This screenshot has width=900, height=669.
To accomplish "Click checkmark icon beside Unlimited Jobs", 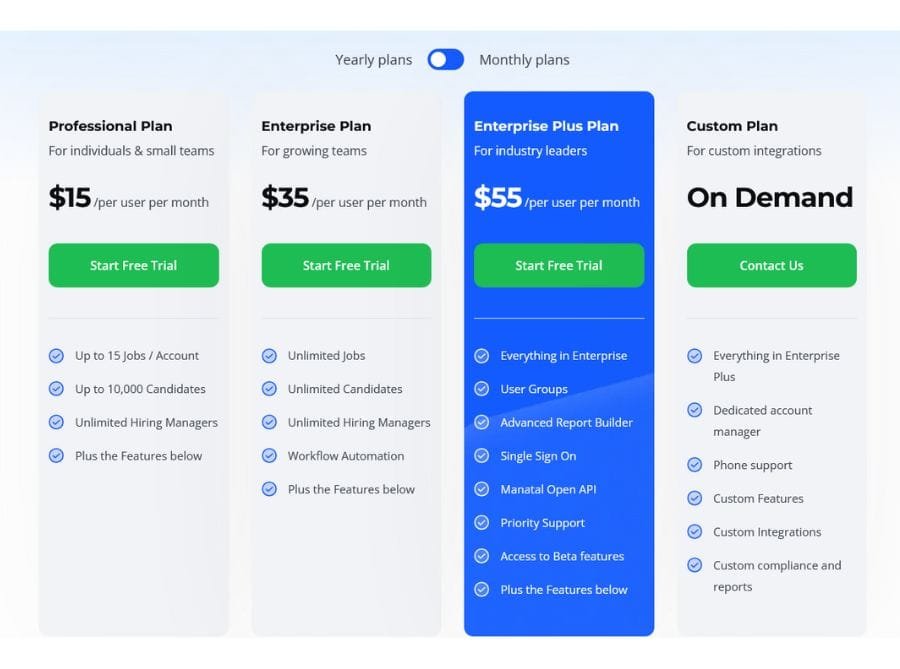I will click(269, 356).
